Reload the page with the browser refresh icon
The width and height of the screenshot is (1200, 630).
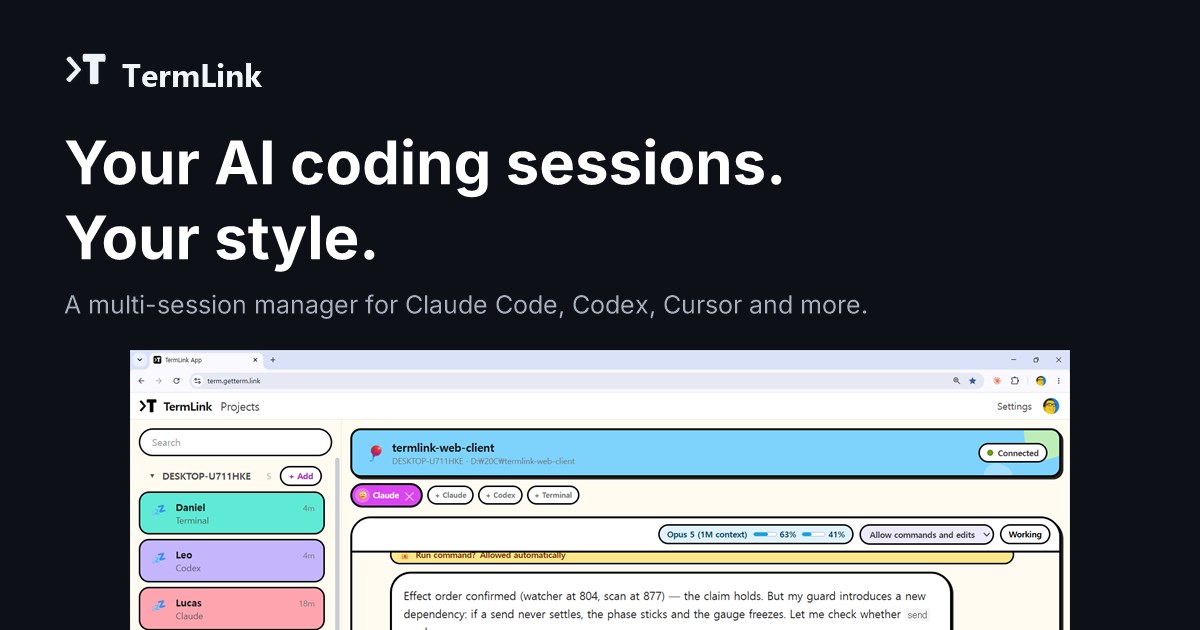177,381
